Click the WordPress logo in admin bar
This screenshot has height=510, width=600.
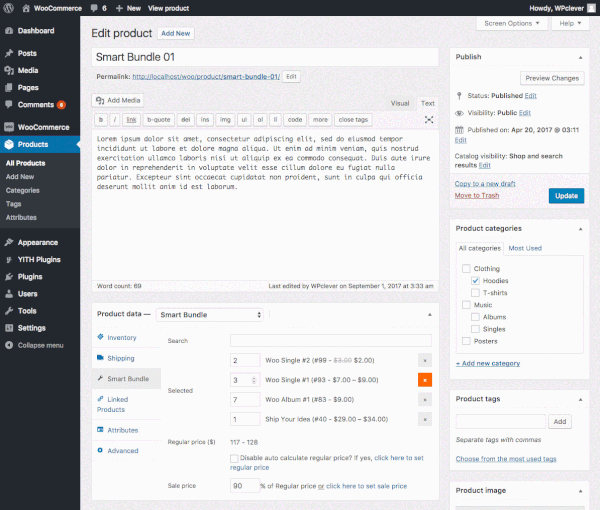[8, 8]
